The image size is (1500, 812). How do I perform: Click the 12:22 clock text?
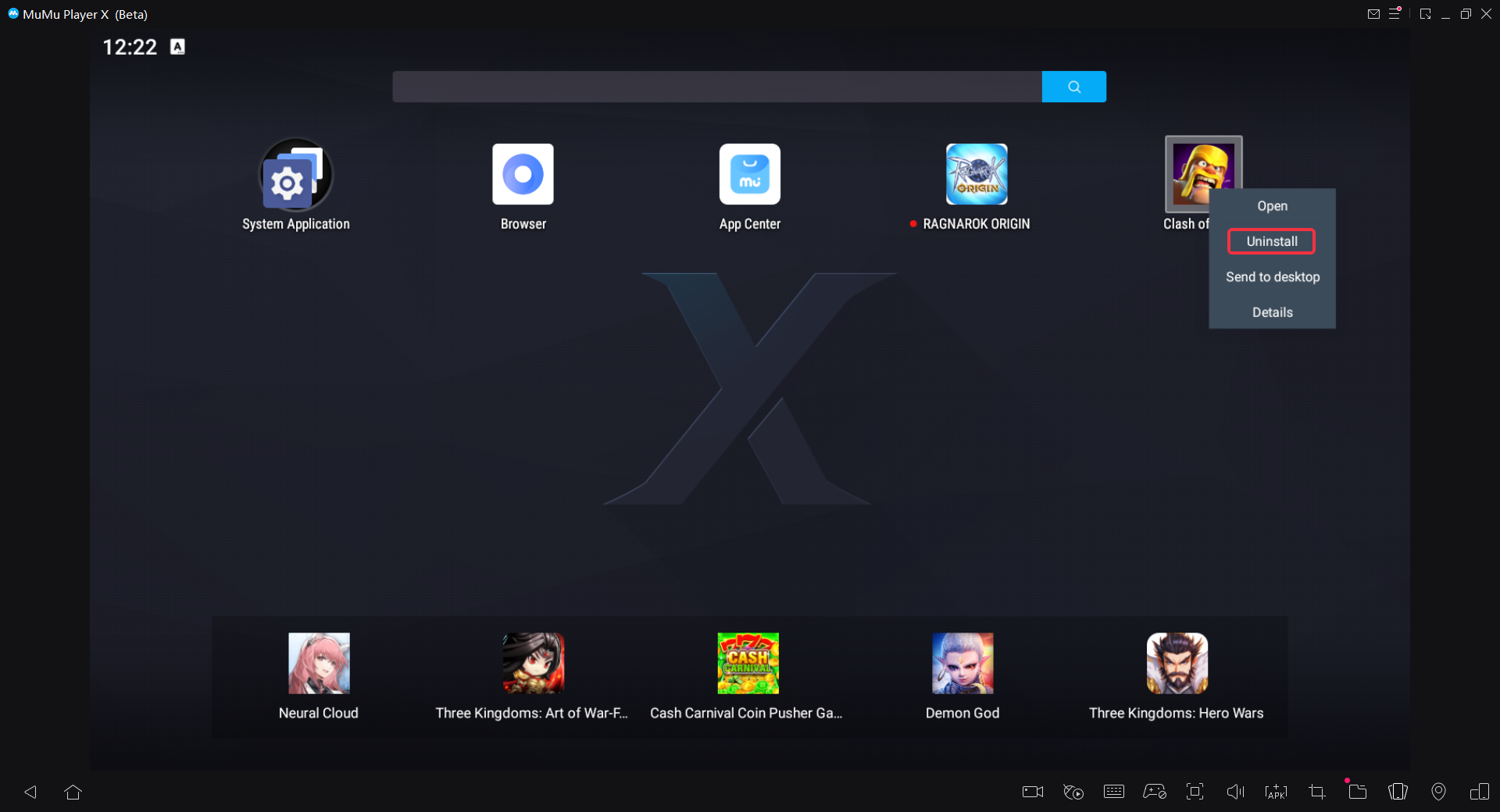130,47
